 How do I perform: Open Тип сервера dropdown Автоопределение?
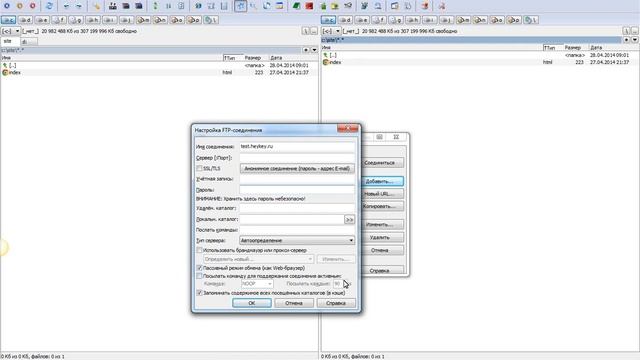(297, 240)
